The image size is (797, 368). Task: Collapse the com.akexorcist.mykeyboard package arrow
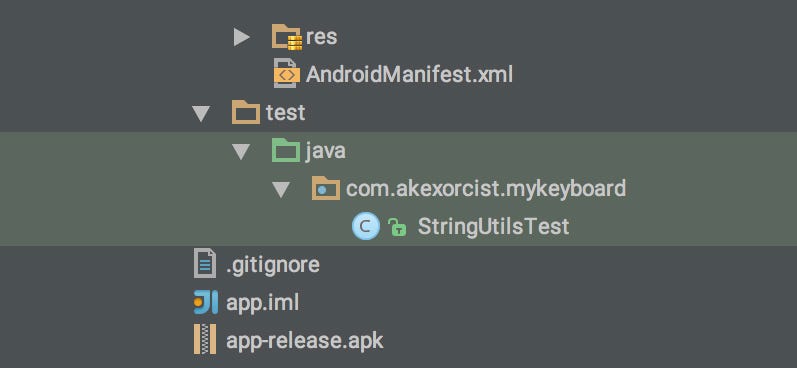(281, 190)
